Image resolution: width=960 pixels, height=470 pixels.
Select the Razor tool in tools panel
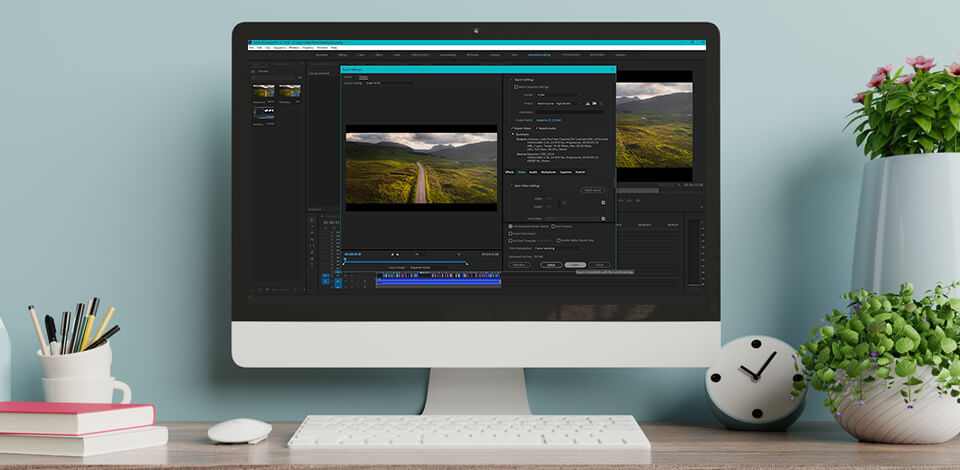tap(312, 240)
